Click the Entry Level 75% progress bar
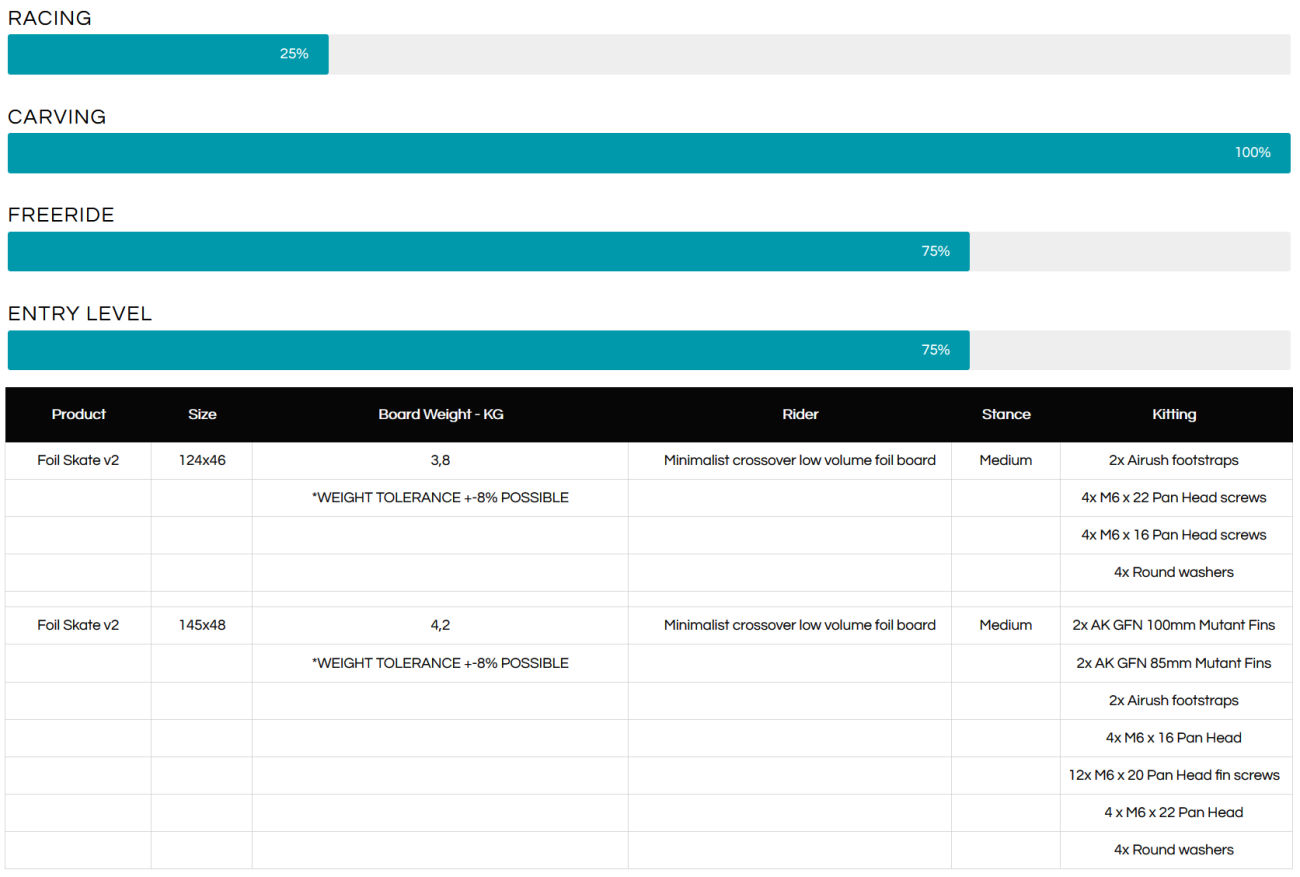The width and height of the screenshot is (1300, 877). pos(649,350)
